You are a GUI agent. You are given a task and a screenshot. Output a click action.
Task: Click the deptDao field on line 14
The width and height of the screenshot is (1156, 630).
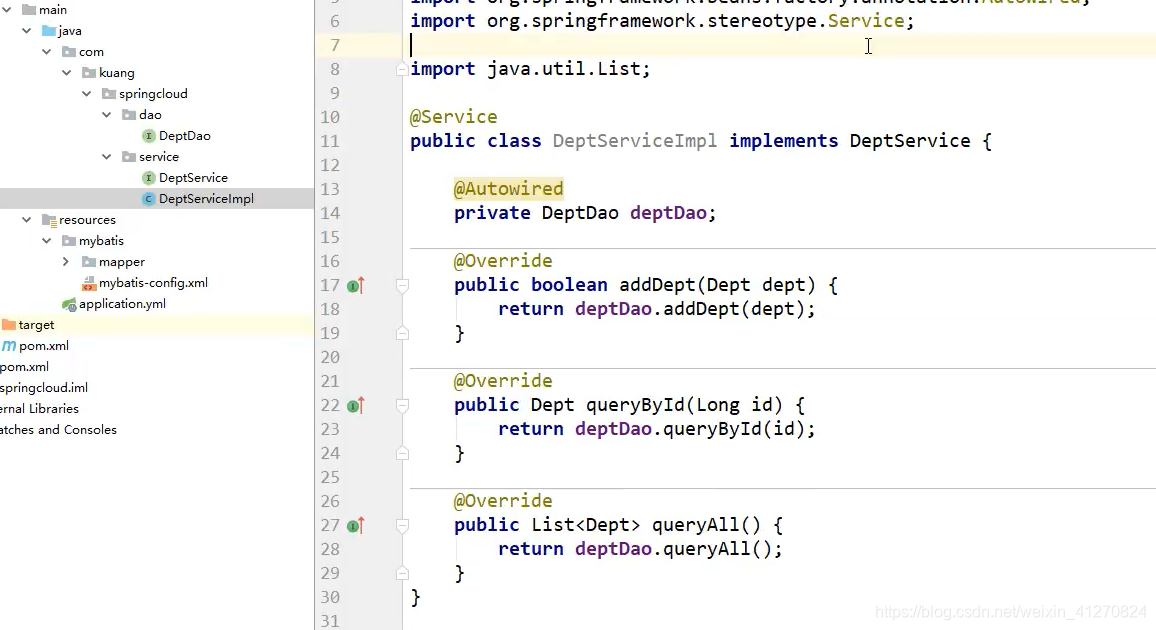(x=668, y=213)
